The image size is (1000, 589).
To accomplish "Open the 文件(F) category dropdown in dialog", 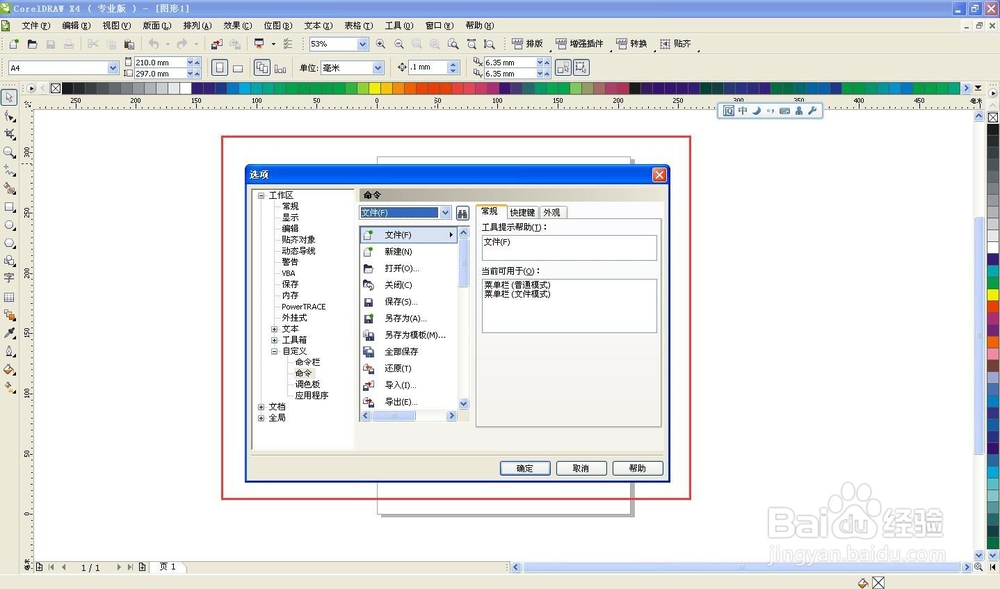I will pos(445,213).
